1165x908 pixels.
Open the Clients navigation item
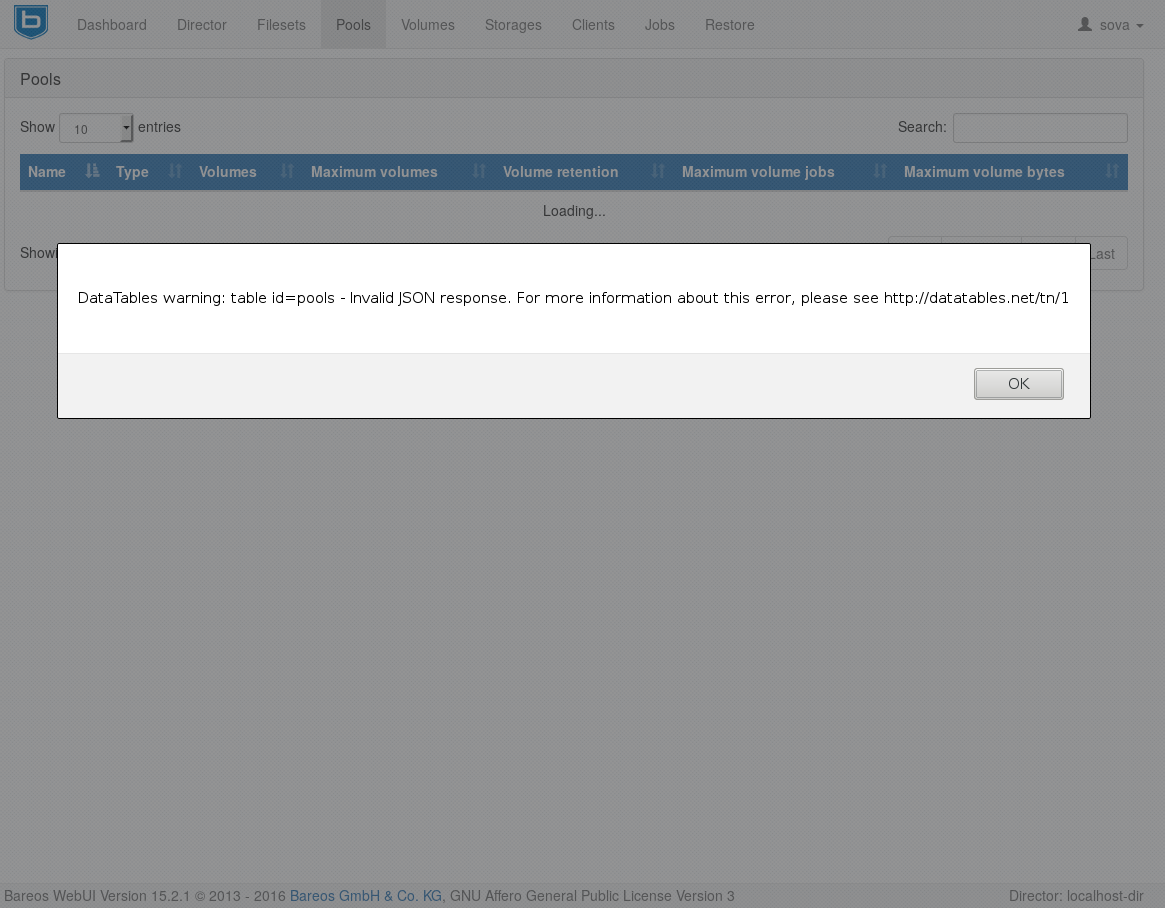tap(593, 25)
